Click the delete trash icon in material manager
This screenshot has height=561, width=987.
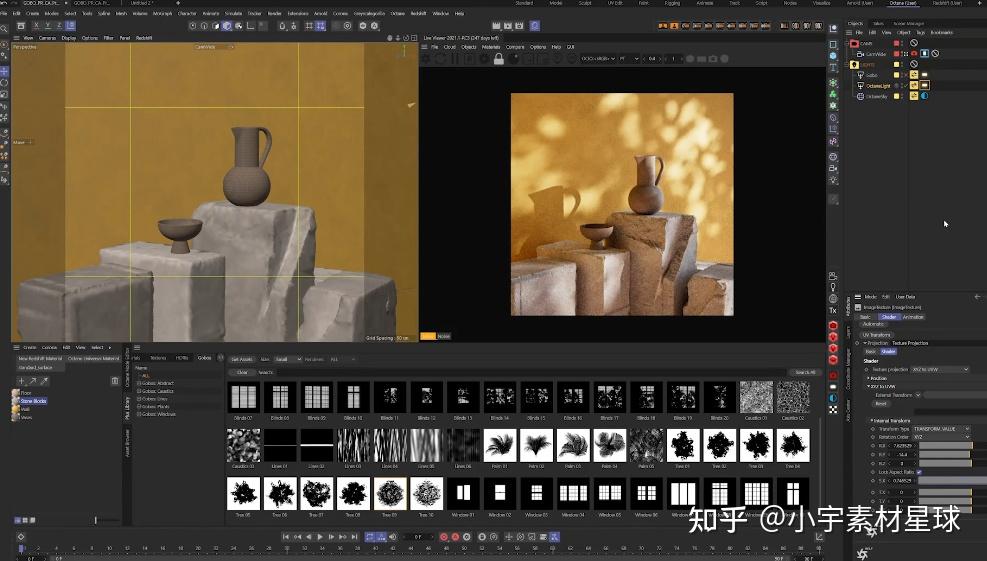tap(114, 381)
